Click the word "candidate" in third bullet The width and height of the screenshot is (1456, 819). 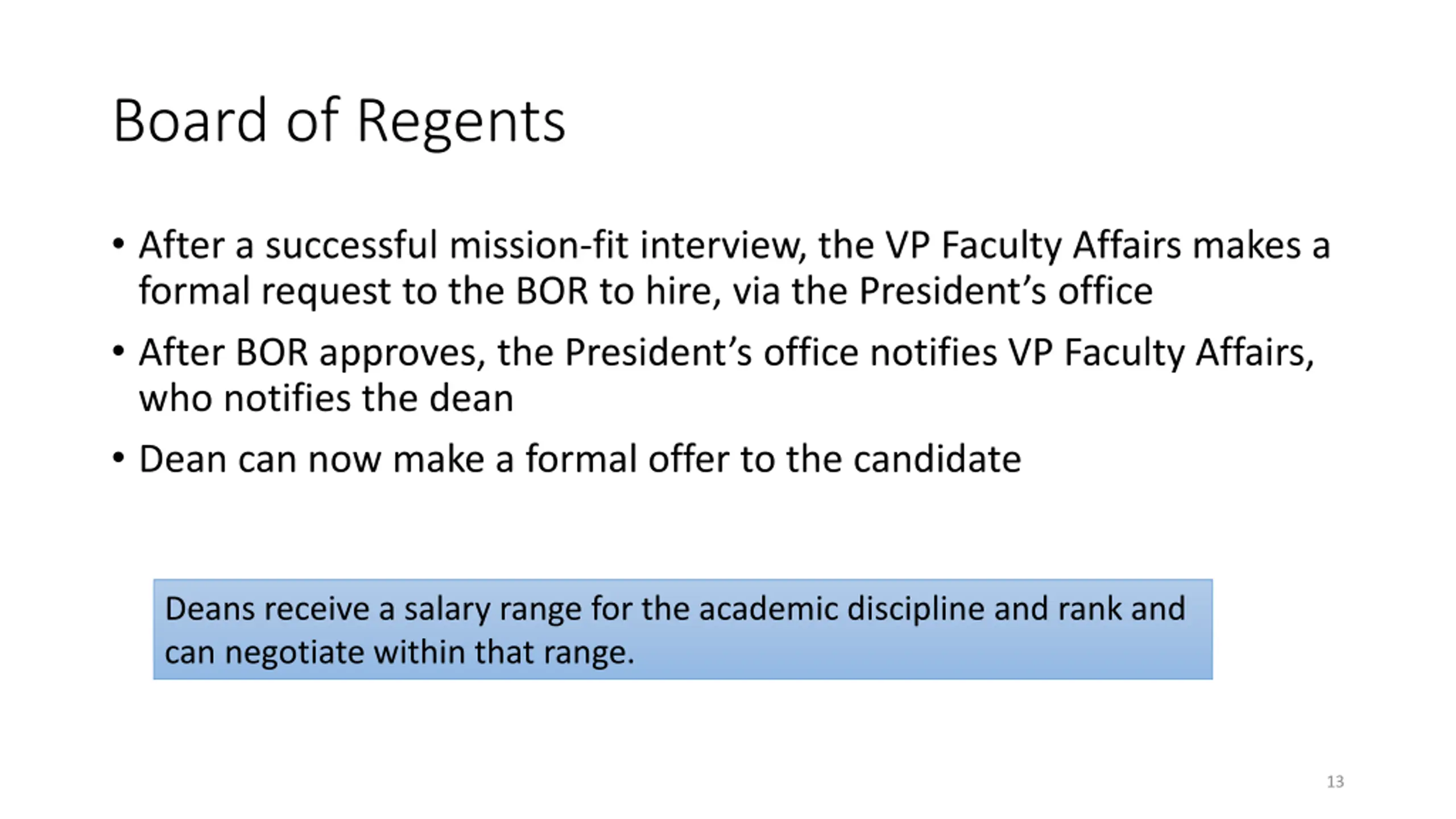click(937, 459)
